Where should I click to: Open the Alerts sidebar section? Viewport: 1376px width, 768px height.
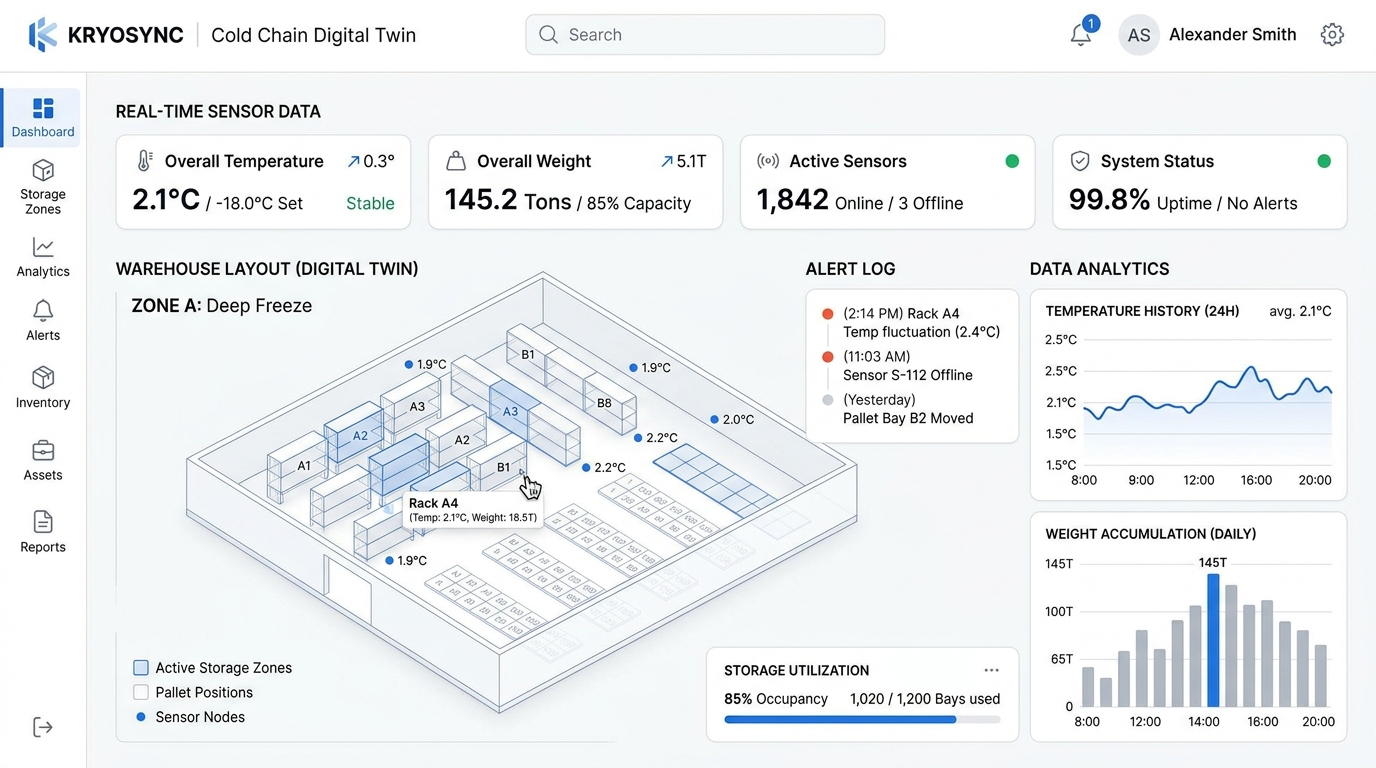[43, 321]
